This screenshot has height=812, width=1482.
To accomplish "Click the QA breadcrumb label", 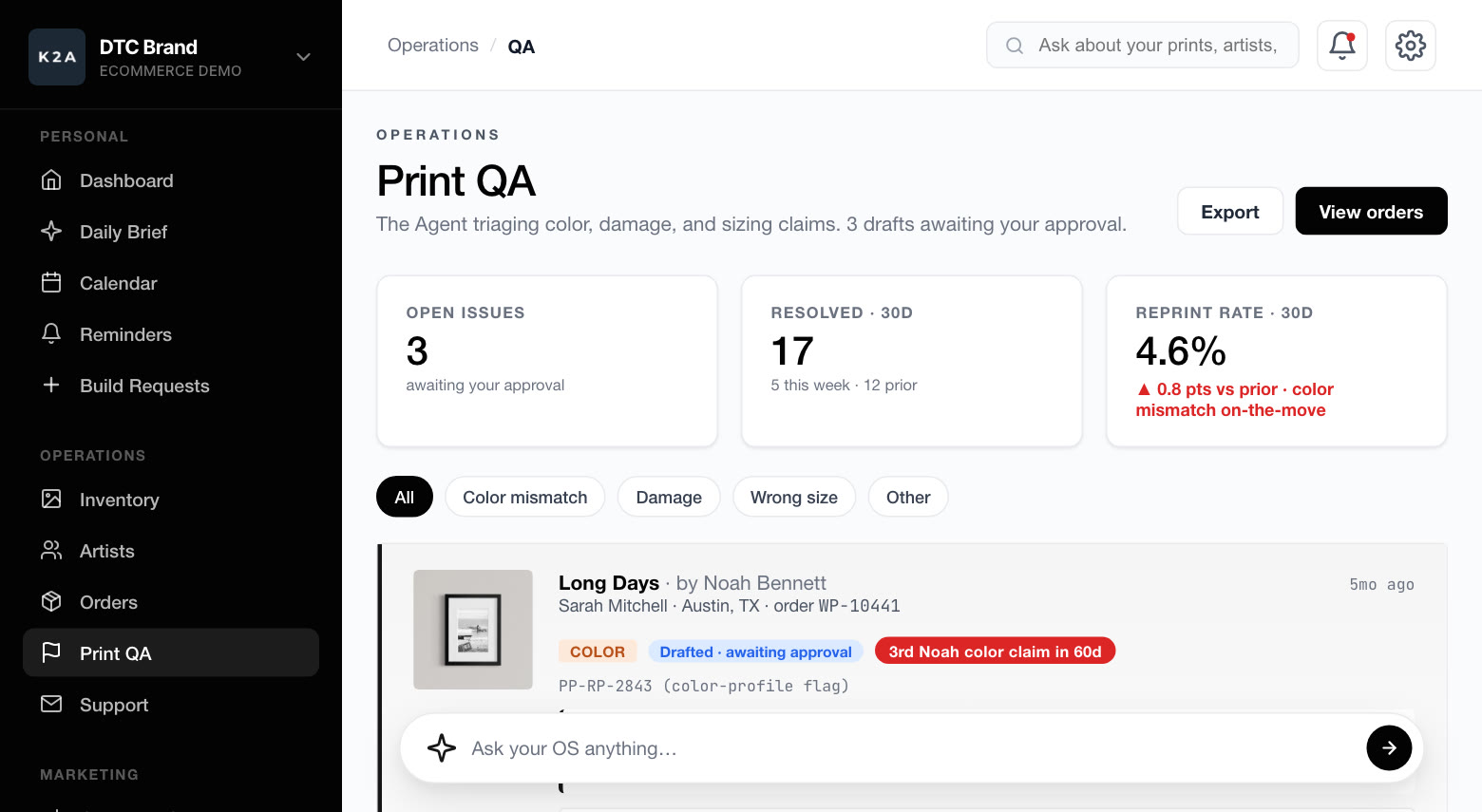I will pyautogui.click(x=522, y=47).
